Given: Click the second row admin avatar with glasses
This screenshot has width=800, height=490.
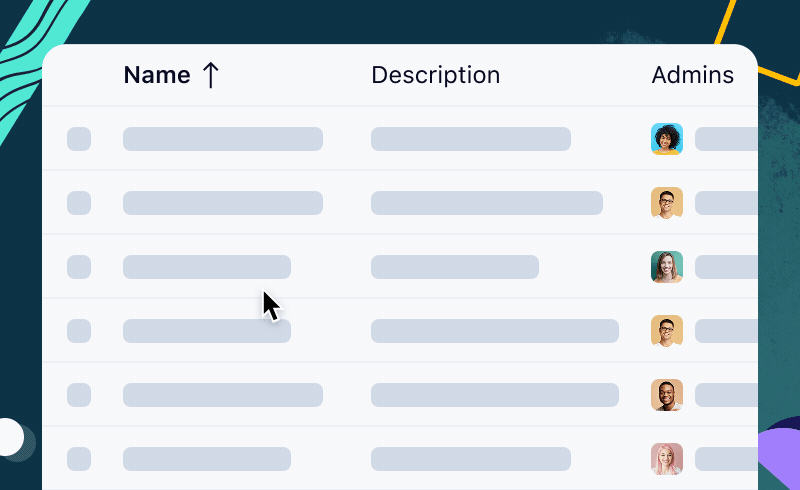Looking at the screenshot, I should click(667, 203).
